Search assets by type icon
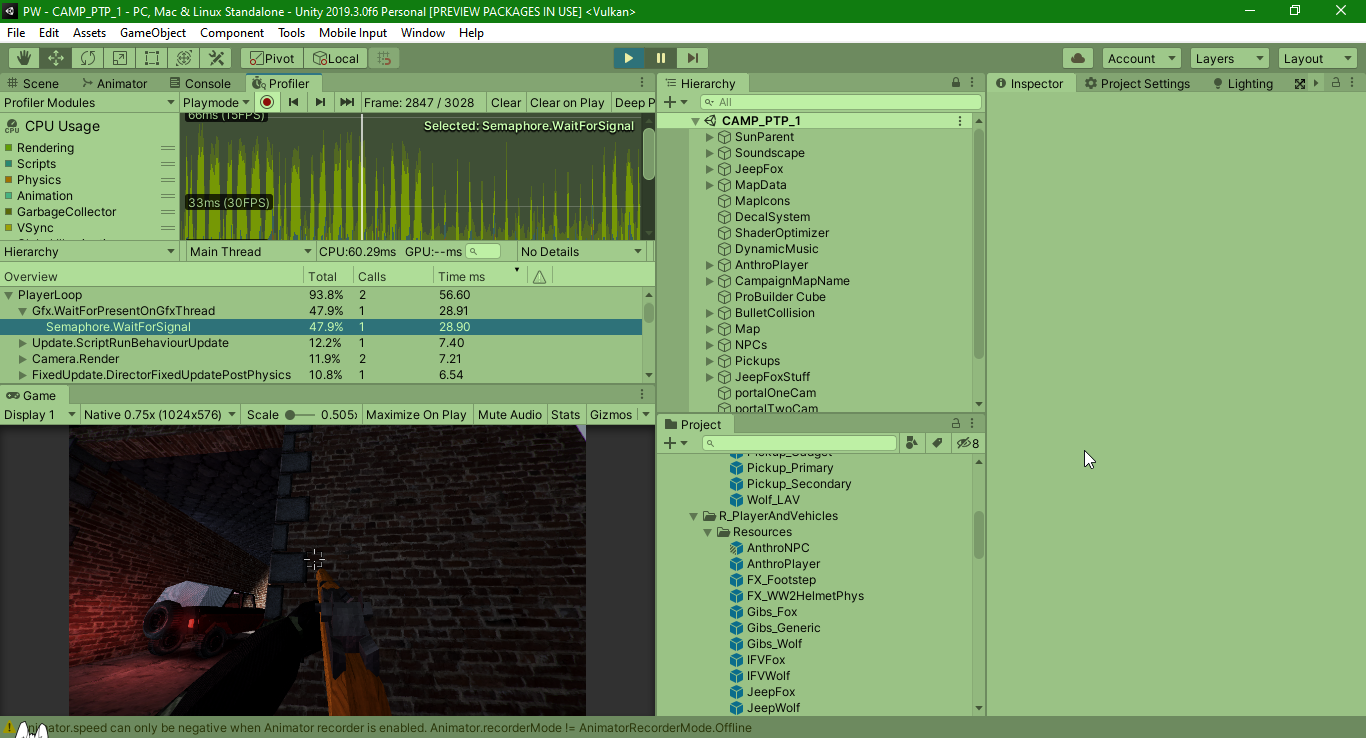1366x738 pixels. coord(912,443)
